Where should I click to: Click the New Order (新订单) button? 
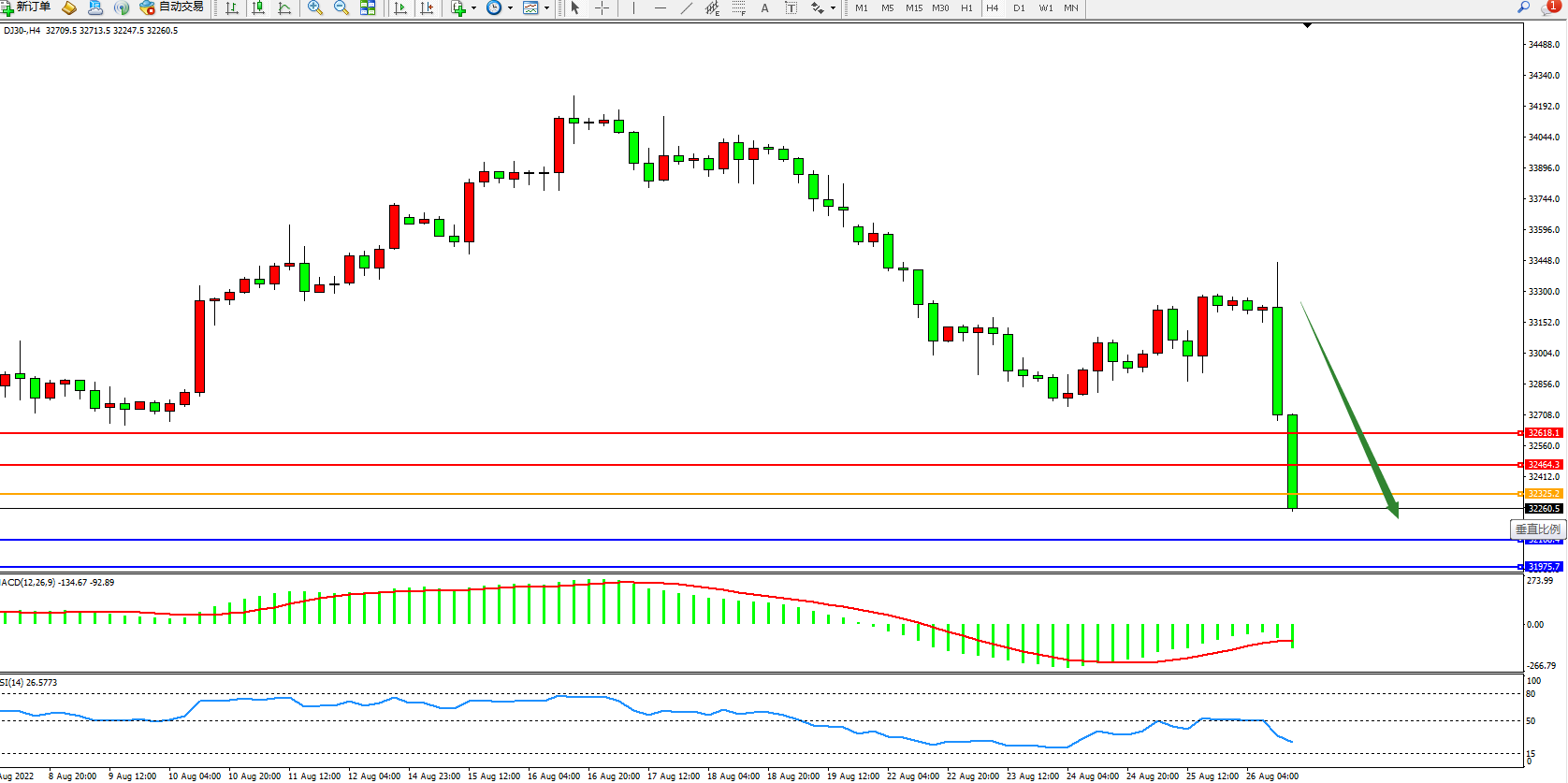pyautogui.click(x=26, y=7)
